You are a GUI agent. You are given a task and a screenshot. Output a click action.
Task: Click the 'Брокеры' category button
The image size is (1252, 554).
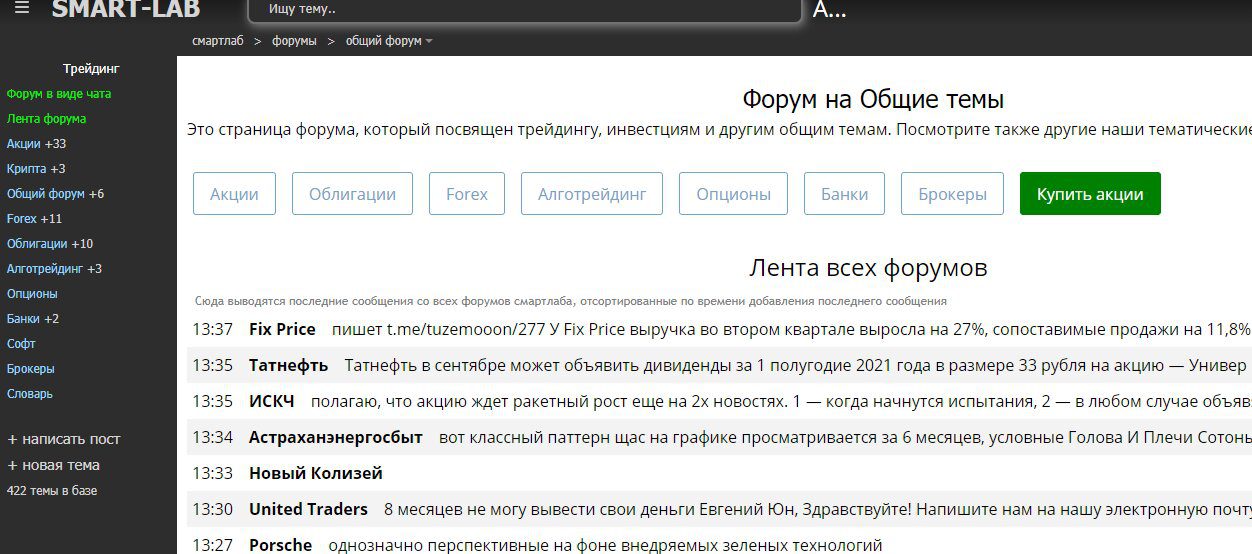(952, 194)
